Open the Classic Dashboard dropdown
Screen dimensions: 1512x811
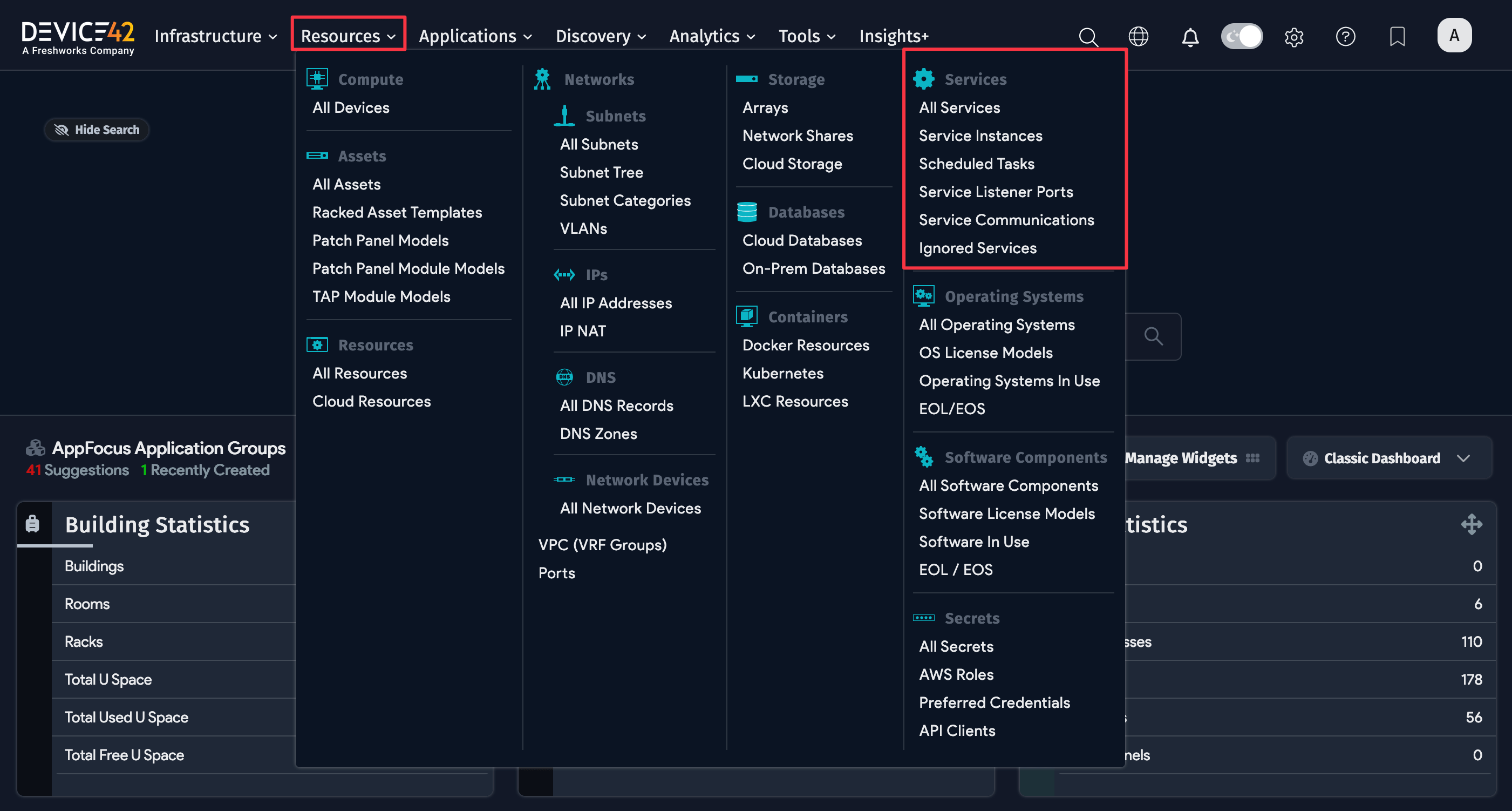pyautogui.click(x=1389, y=458)
